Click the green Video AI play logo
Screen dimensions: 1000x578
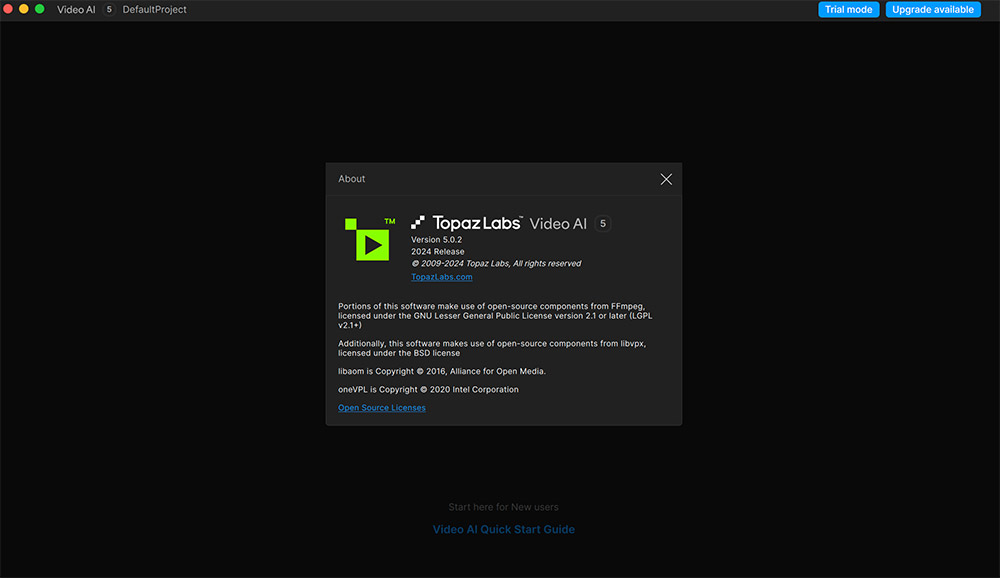pos(369,239)
